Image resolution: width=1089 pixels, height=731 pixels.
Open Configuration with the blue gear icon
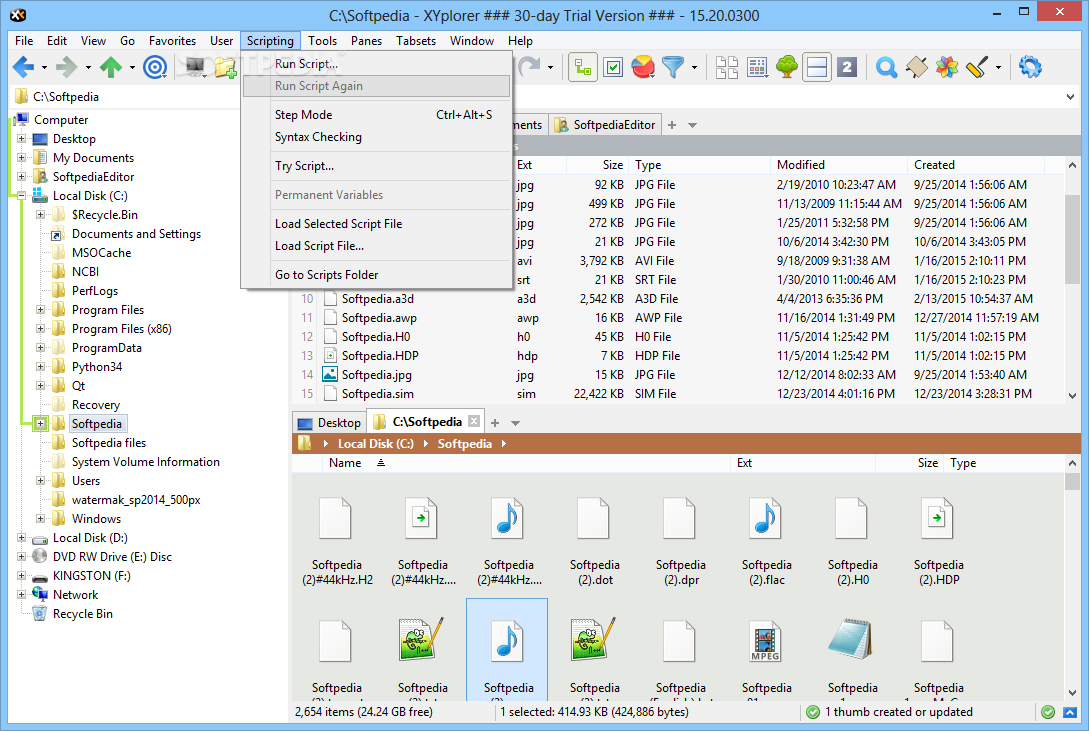tap(1030, 67)
